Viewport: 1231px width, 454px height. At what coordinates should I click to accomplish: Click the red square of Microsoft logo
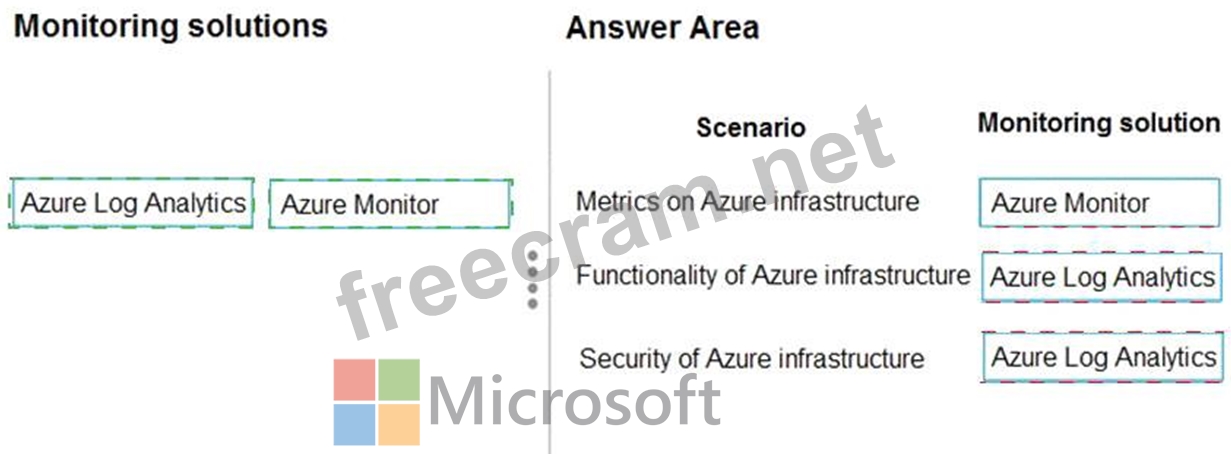click(355, 380)
